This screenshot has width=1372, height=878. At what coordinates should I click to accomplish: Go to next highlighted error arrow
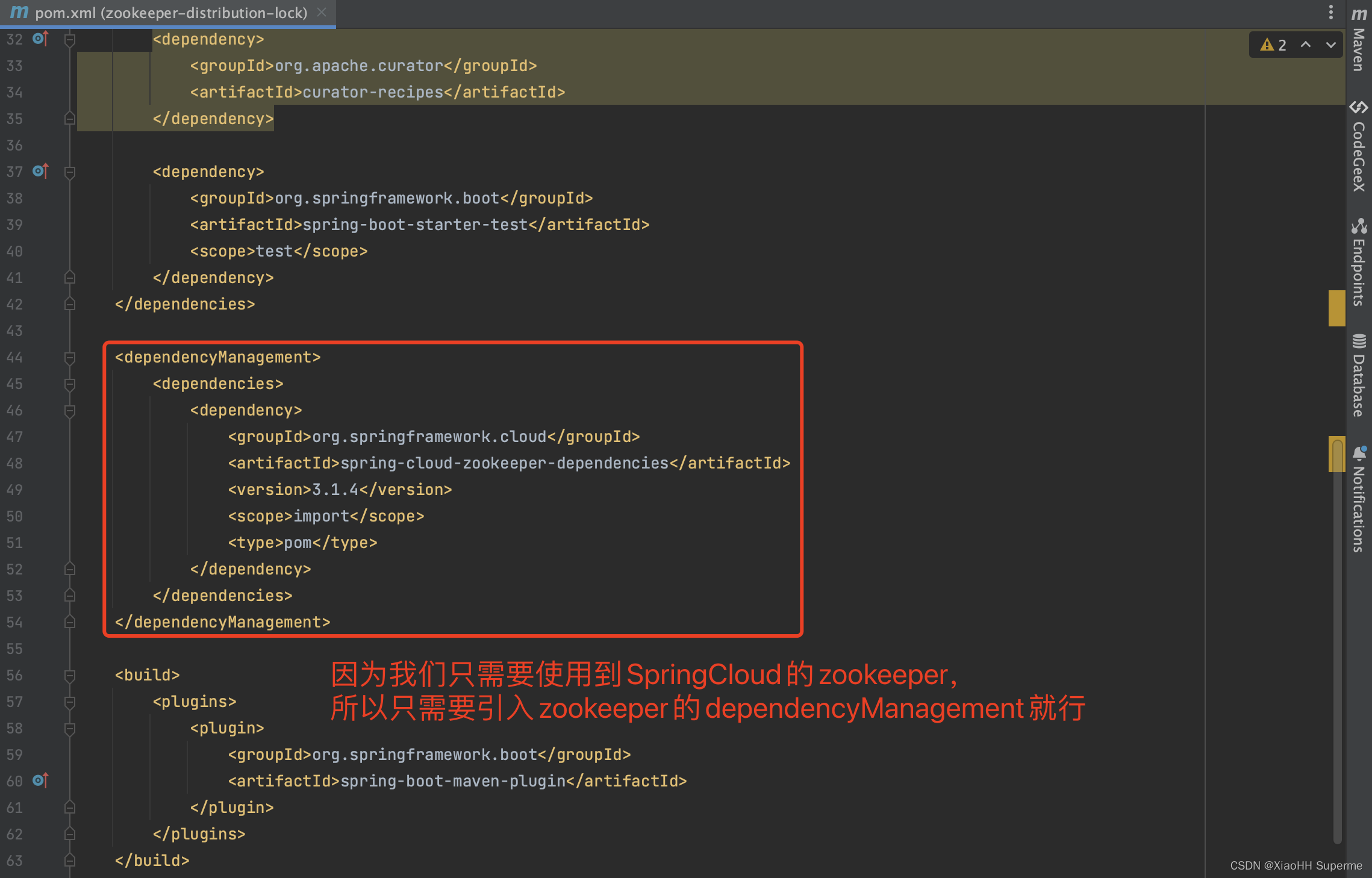tap(1331, 45)
